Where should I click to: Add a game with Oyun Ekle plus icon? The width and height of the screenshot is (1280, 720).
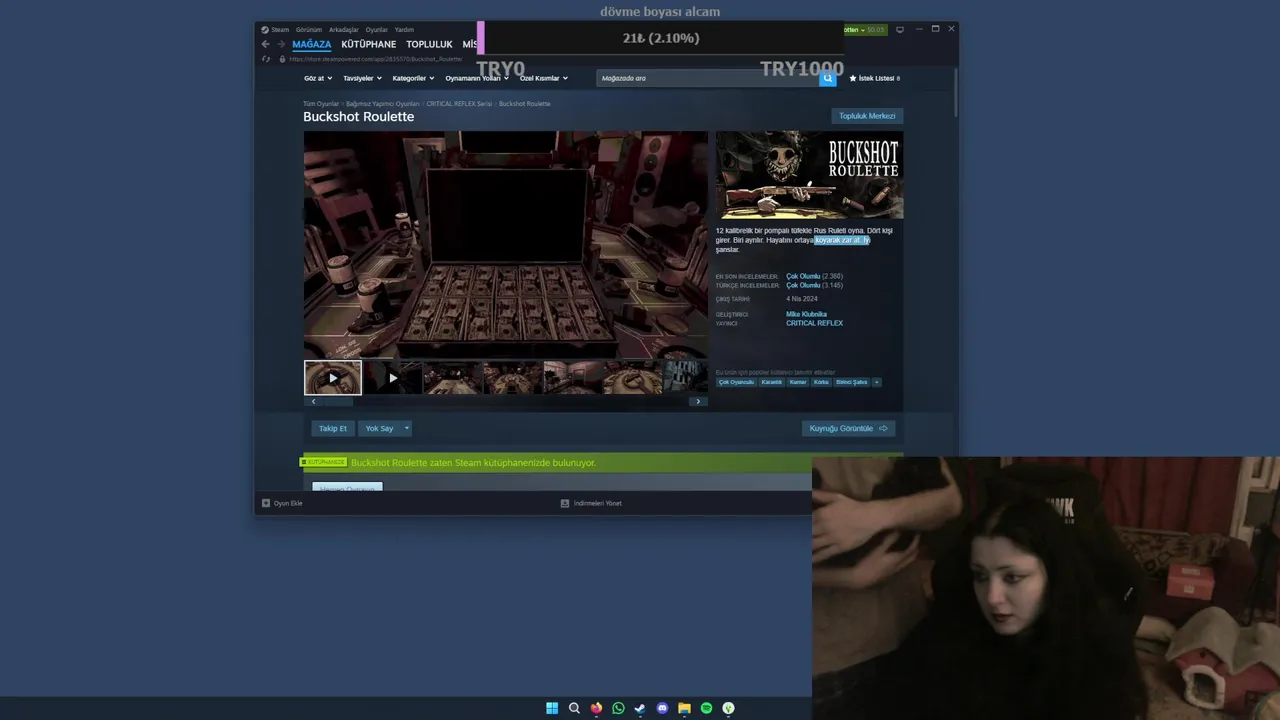click(x=266, y=503)
